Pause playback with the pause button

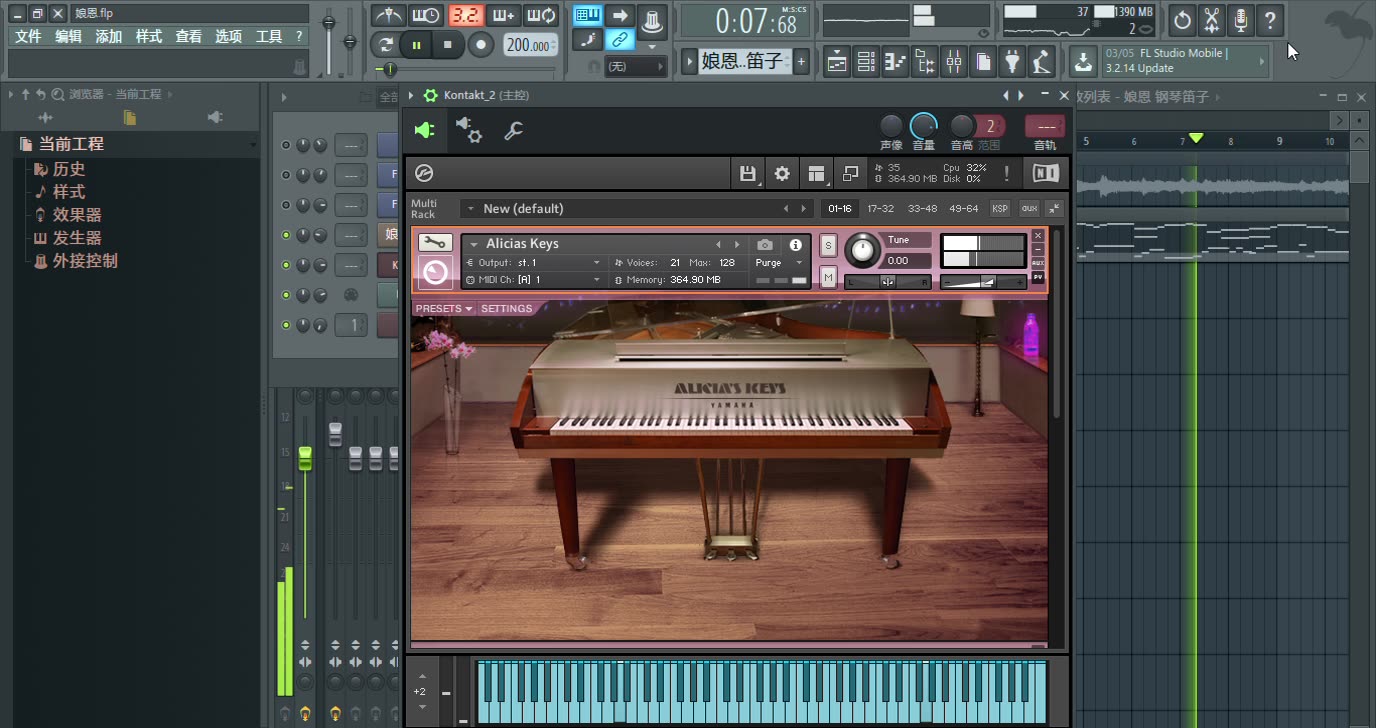[417, 45]
